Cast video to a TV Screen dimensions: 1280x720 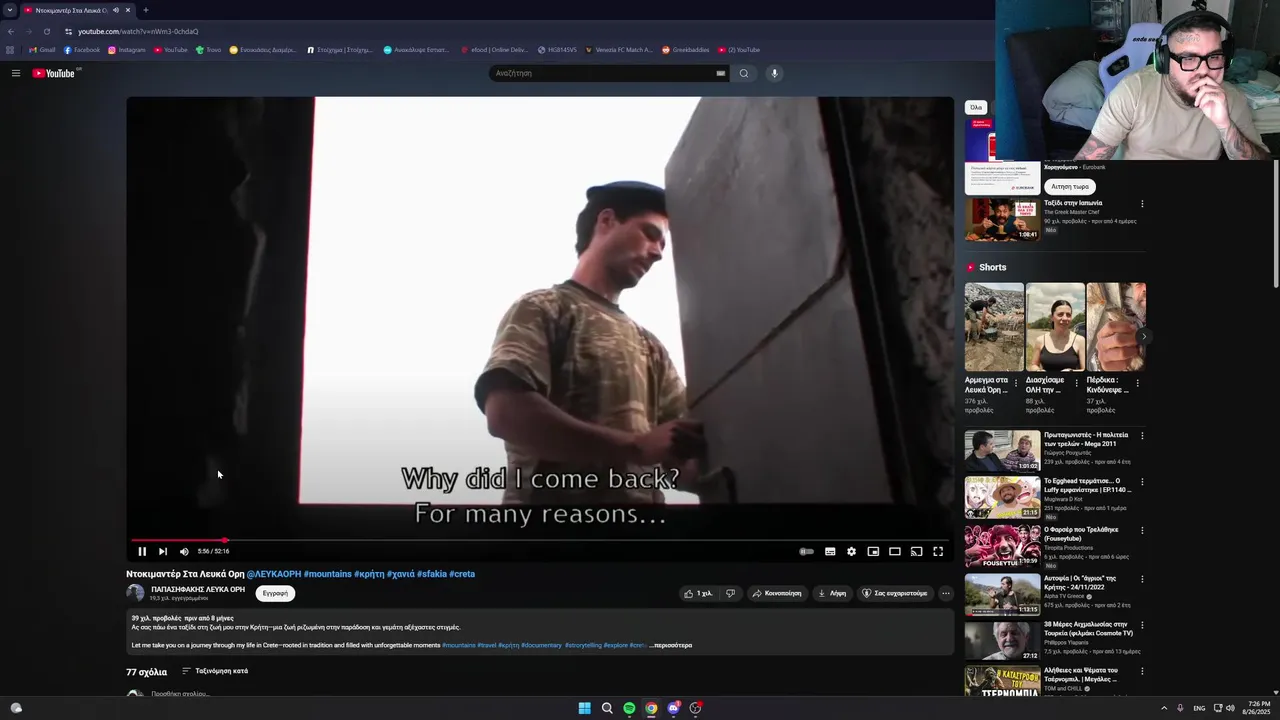tap(916, 551)
